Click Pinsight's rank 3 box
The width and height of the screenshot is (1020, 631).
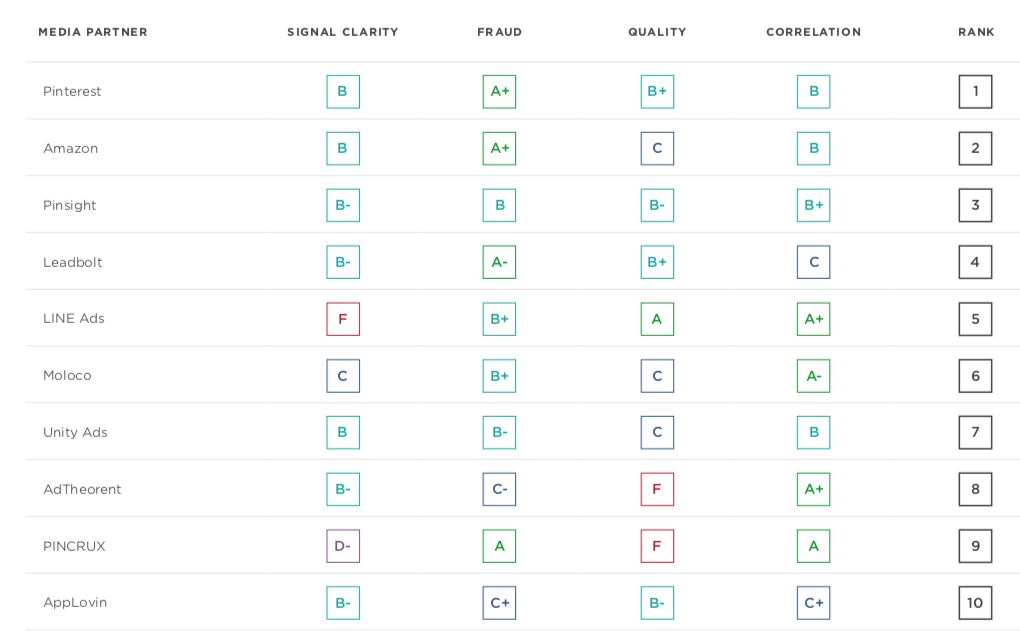coord(975,206)
